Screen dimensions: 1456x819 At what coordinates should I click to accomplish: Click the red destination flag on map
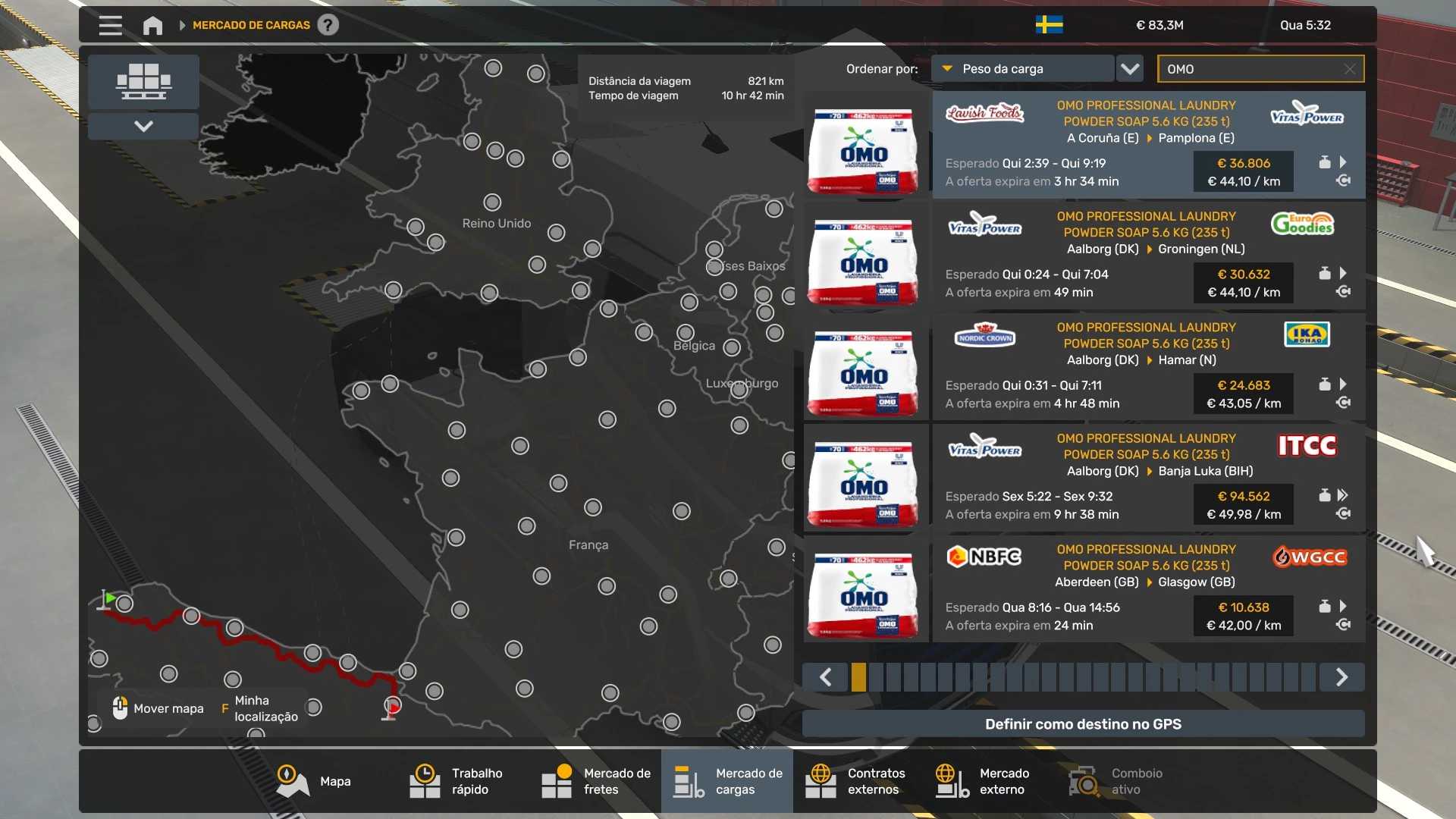coord(391,708)
